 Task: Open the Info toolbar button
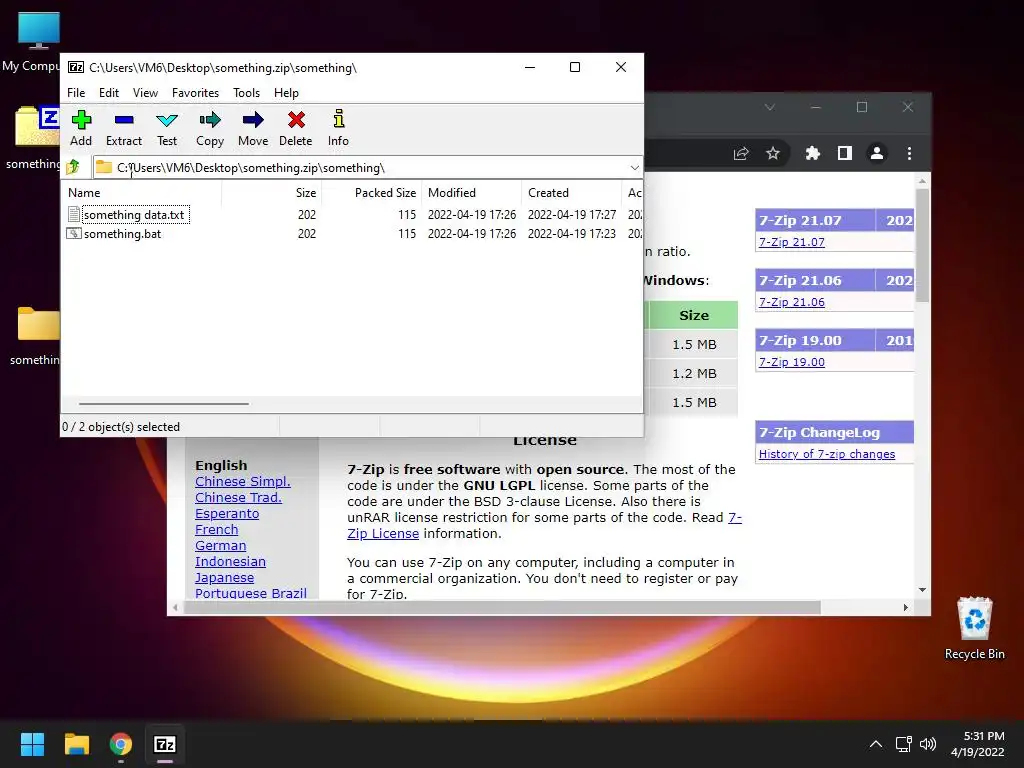click(338, 128)
